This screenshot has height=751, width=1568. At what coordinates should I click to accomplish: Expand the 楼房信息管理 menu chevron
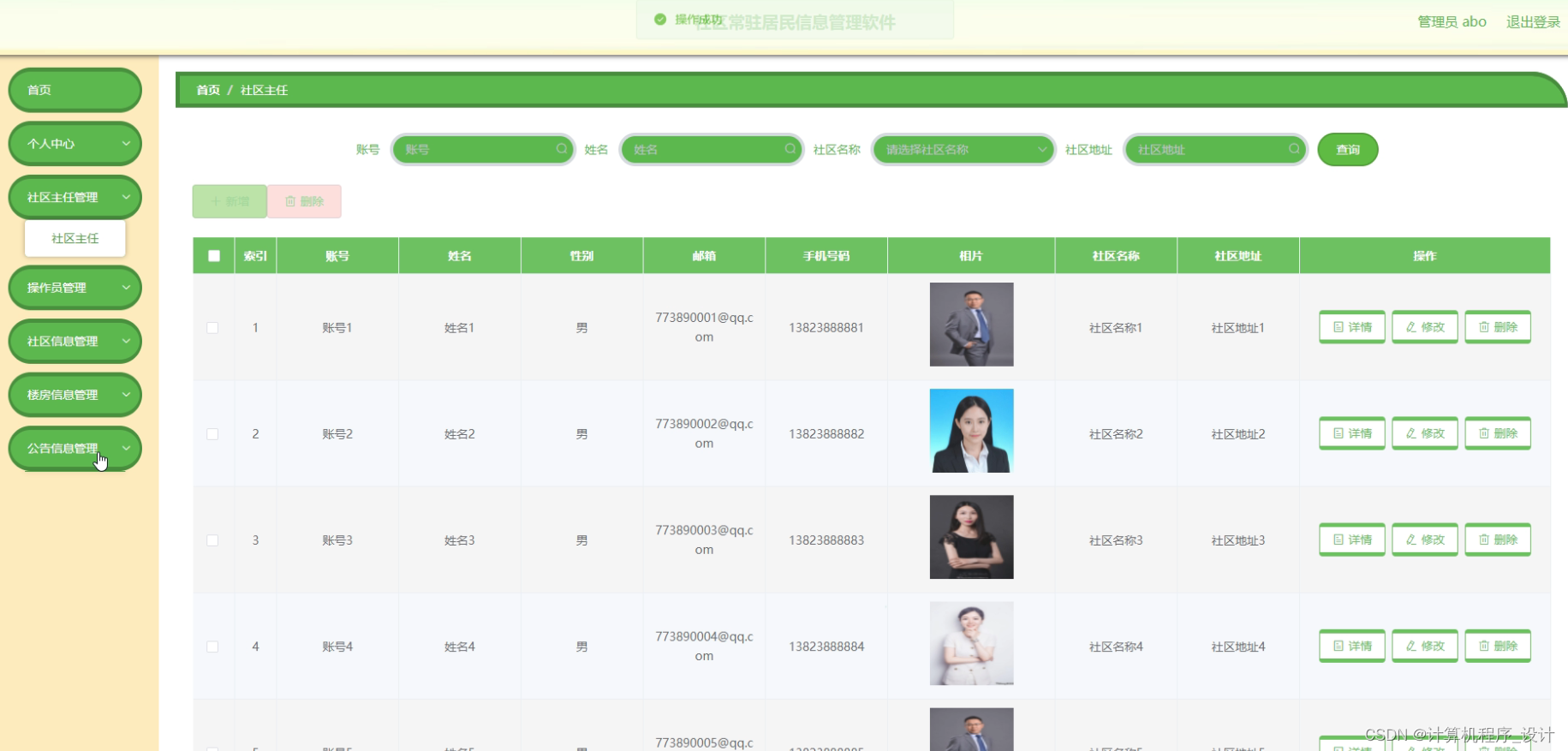(126, 395)
